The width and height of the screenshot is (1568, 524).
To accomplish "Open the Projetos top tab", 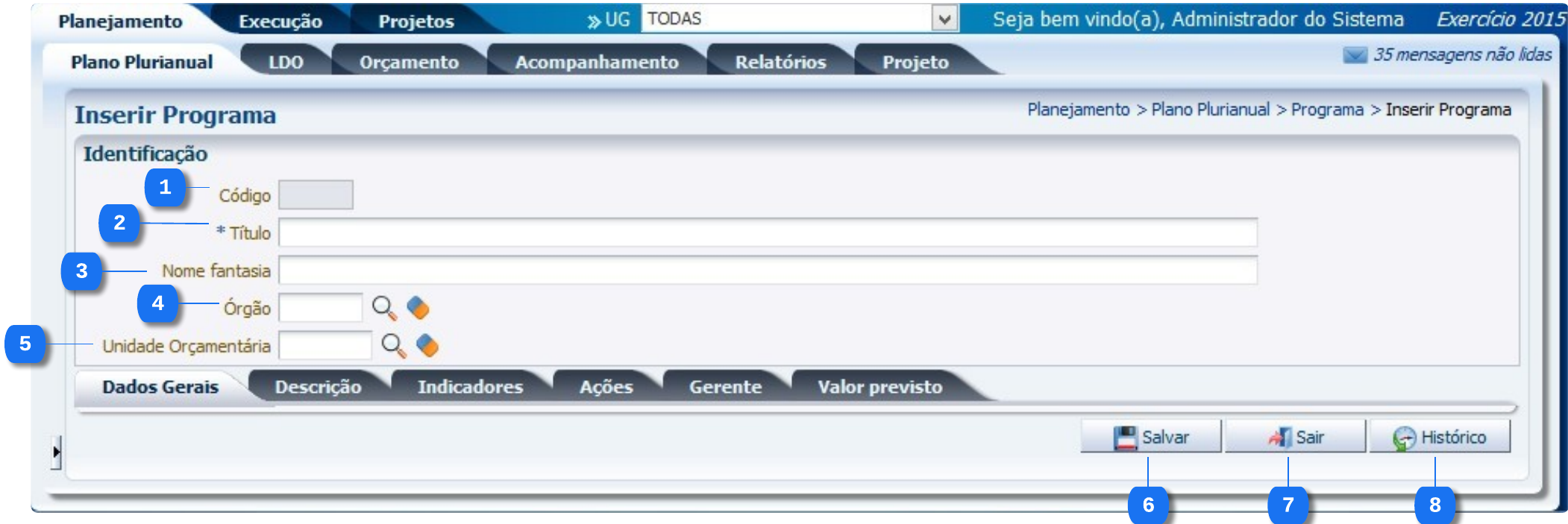I will 415,22.
